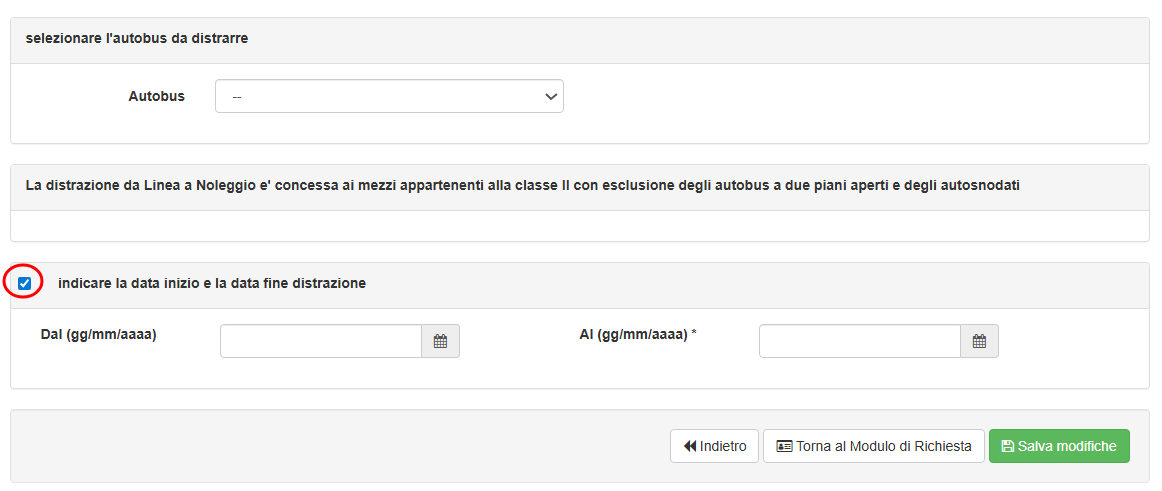Click the 'selezionare l'autobus da distrarre' heading
This screenshot has height=491, width=1162.
137,39
